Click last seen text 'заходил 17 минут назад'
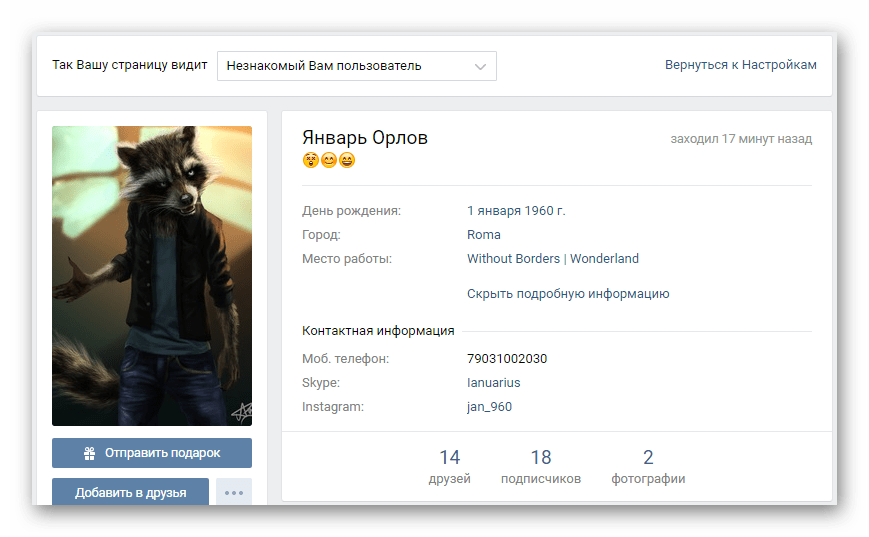869x537 pixels. click(741, 139)
